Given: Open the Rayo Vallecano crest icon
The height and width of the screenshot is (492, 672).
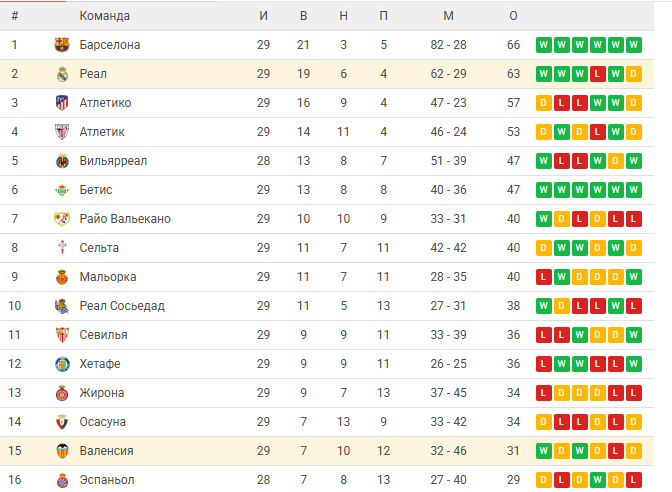Looking at the screenshot, I should 62,219.
